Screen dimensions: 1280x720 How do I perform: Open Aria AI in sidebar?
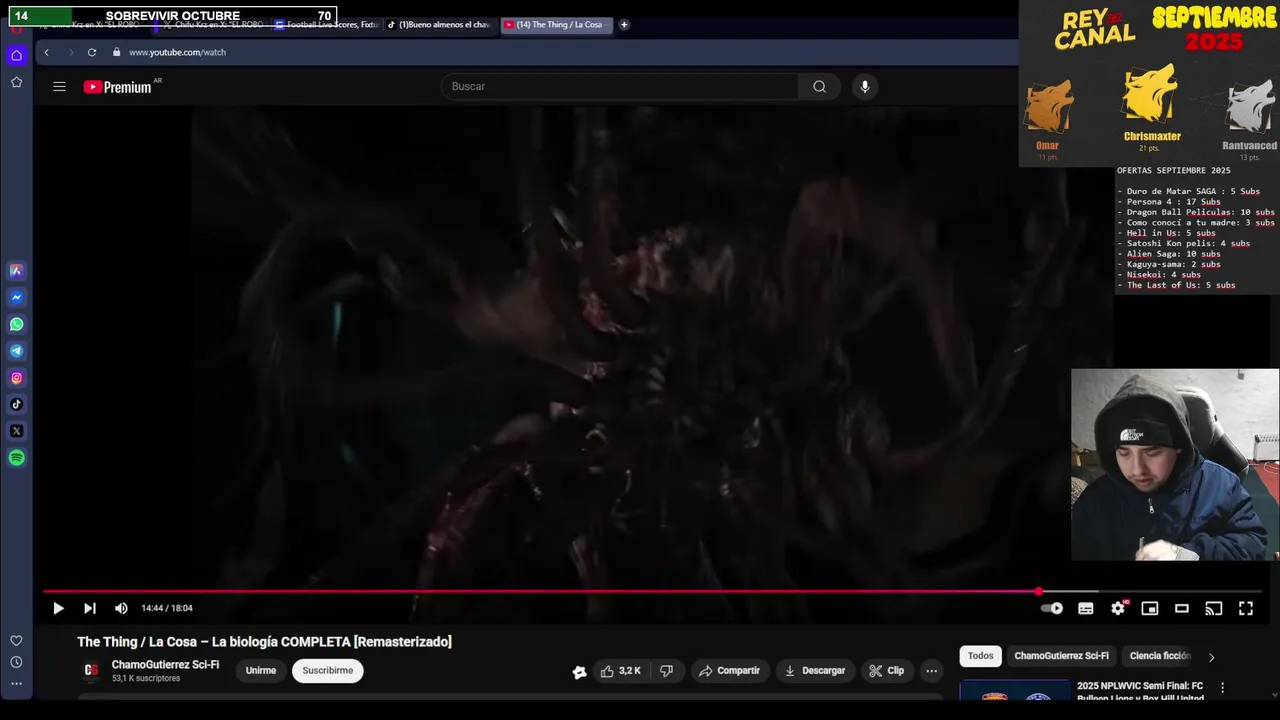point(16,270)
